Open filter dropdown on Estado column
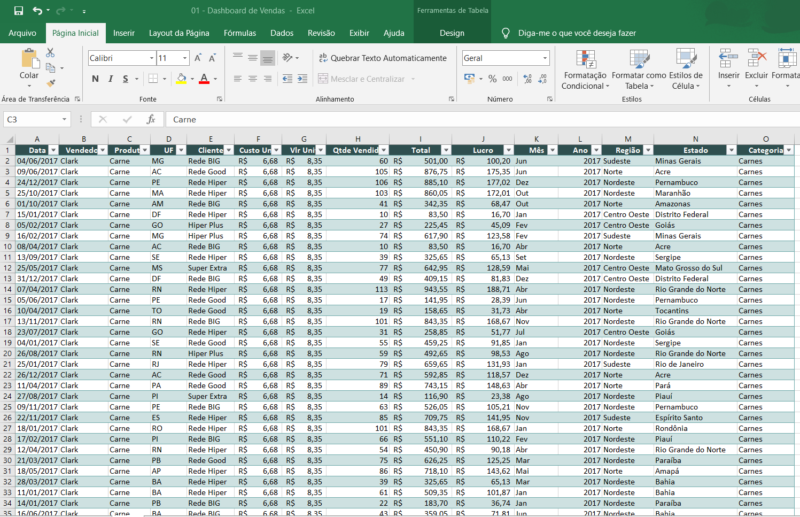This screenshot has width=800, height=517. [731, 150]
